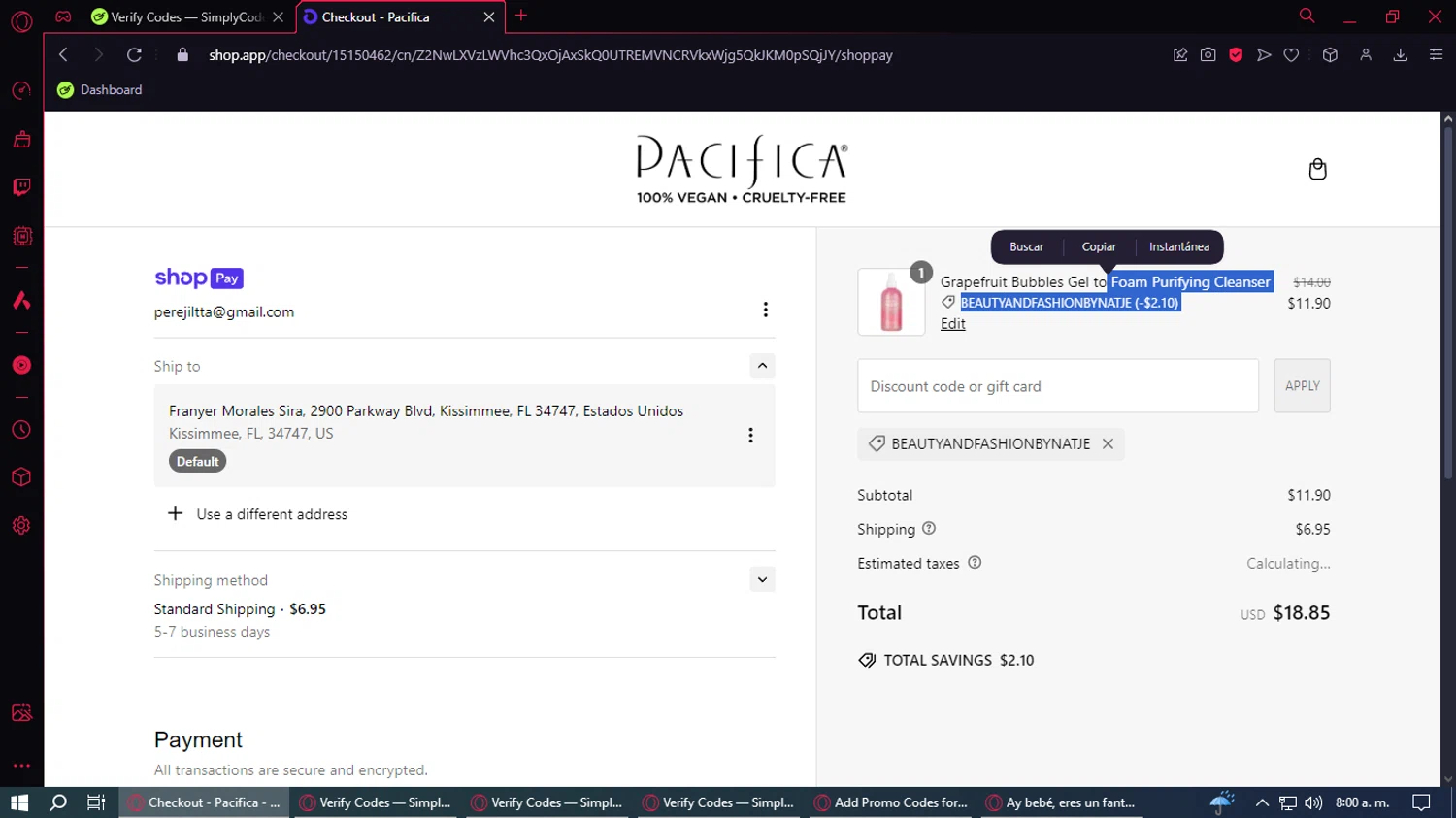Viewport: 1456px width, 818px height.
Task: Click Estimated taxes info icon
Action: (x=975, y=563)
